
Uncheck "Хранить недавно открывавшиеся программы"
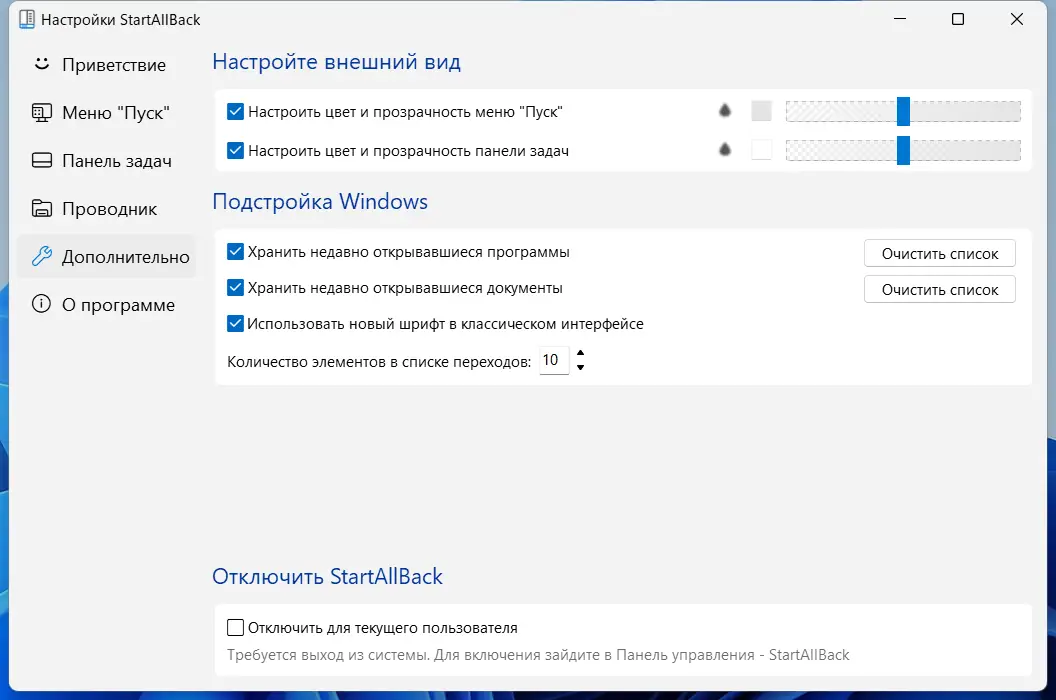coord(235,252)
